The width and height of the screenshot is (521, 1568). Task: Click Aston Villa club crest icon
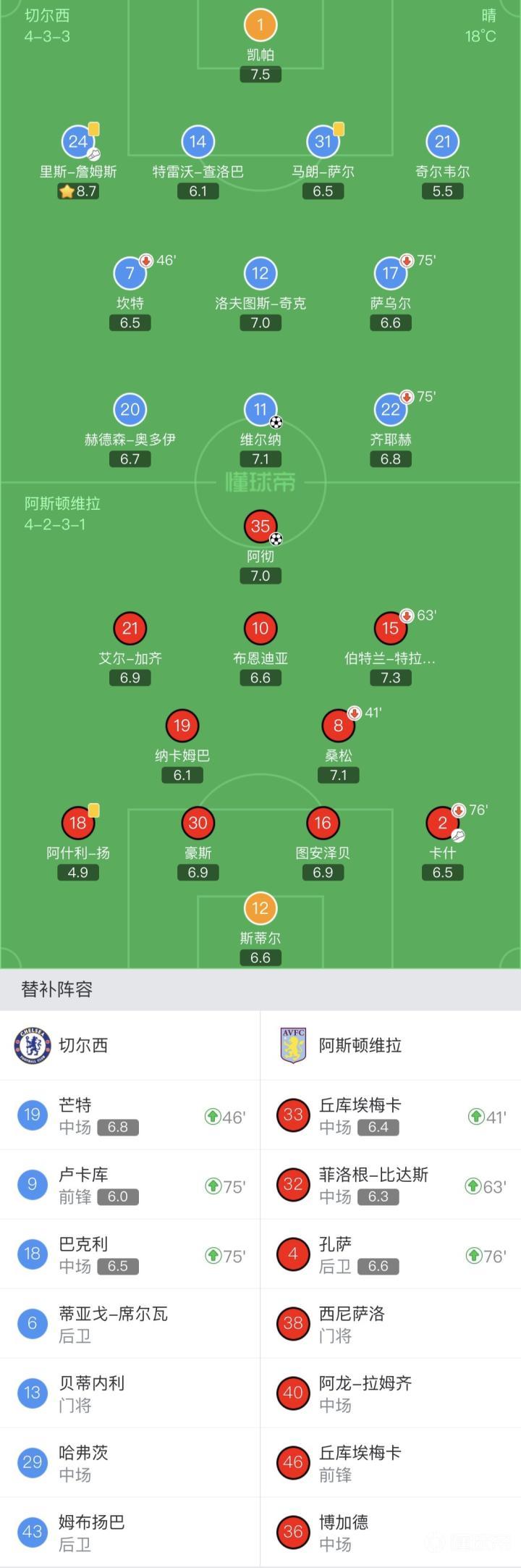293,1045
